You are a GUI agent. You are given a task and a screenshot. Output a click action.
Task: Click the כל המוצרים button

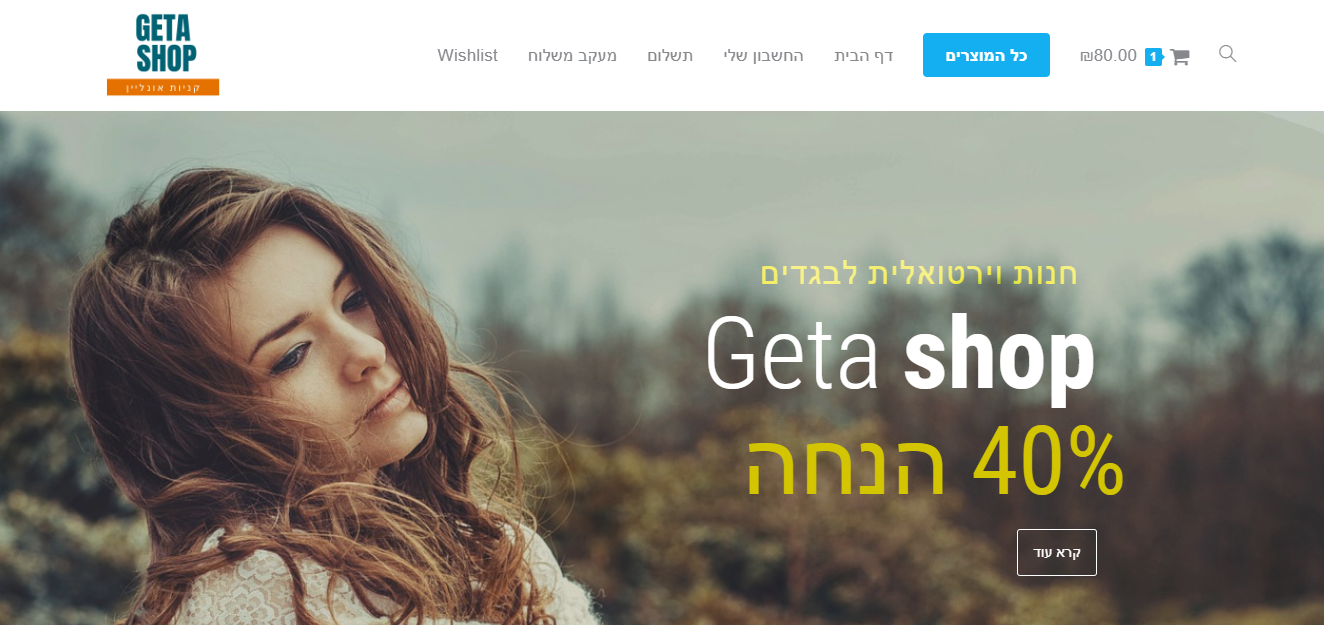click(986, 55)
